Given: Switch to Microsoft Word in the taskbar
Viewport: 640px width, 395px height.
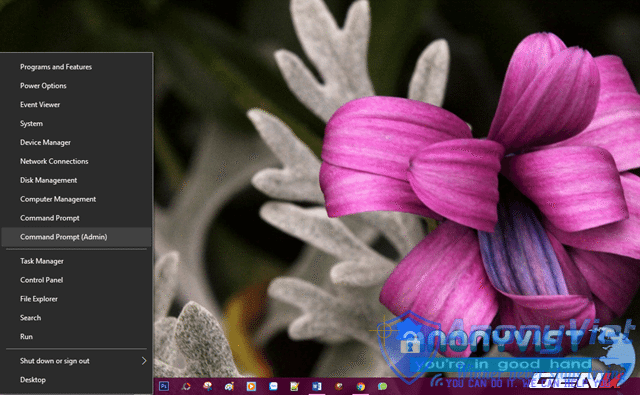Looking at the screenshot, I should 317,386.
